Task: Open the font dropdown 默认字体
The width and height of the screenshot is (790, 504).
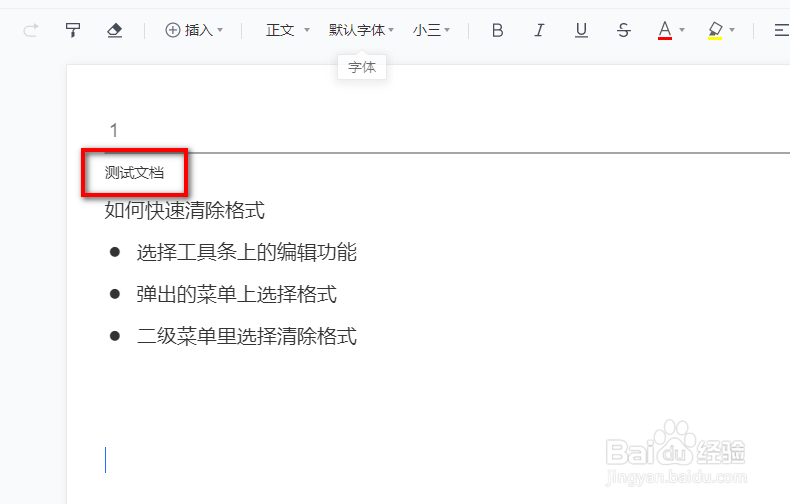Action: (361, 30)
